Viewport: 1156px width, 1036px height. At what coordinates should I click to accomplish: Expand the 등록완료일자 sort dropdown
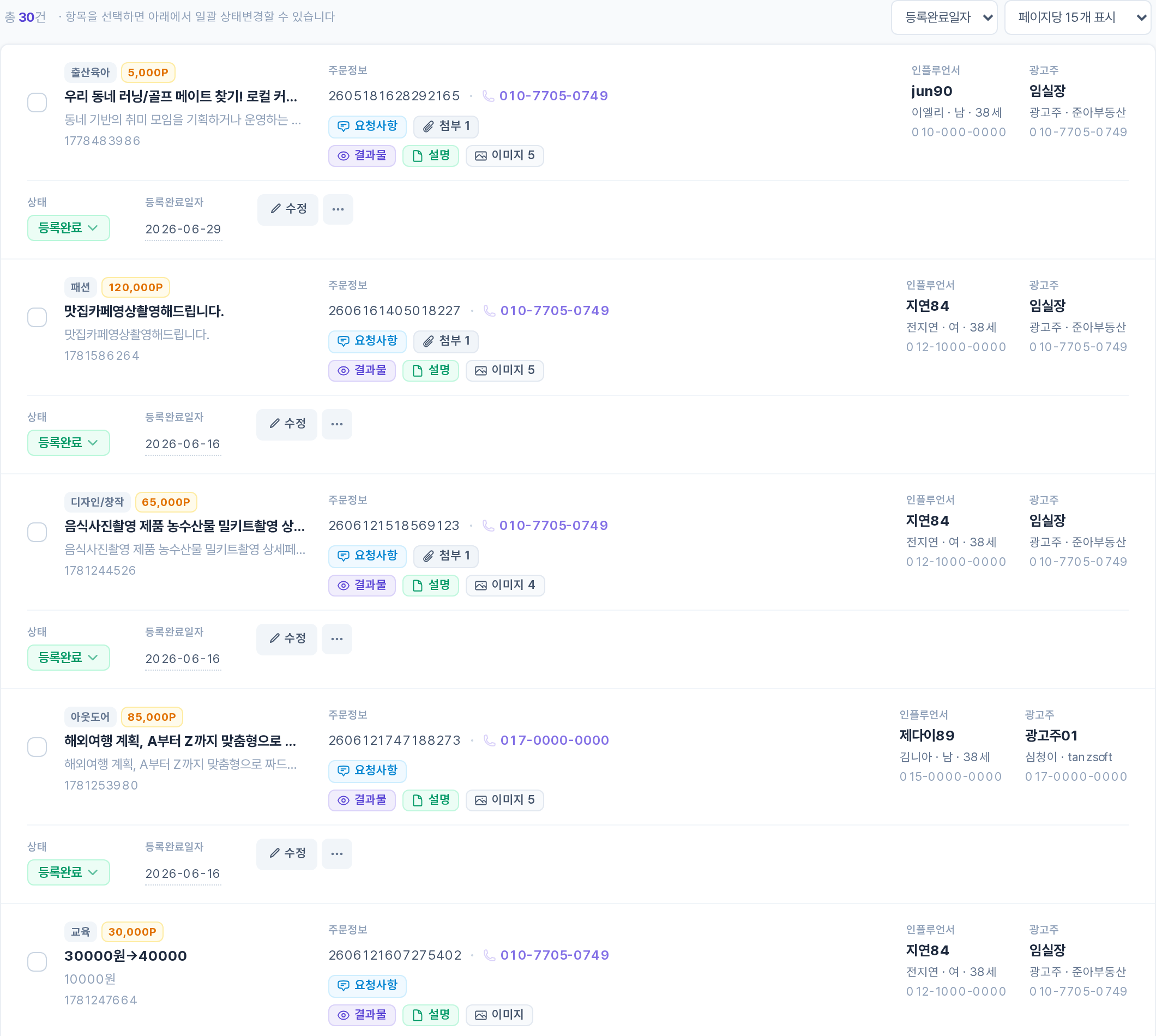(x=944, y=17)
